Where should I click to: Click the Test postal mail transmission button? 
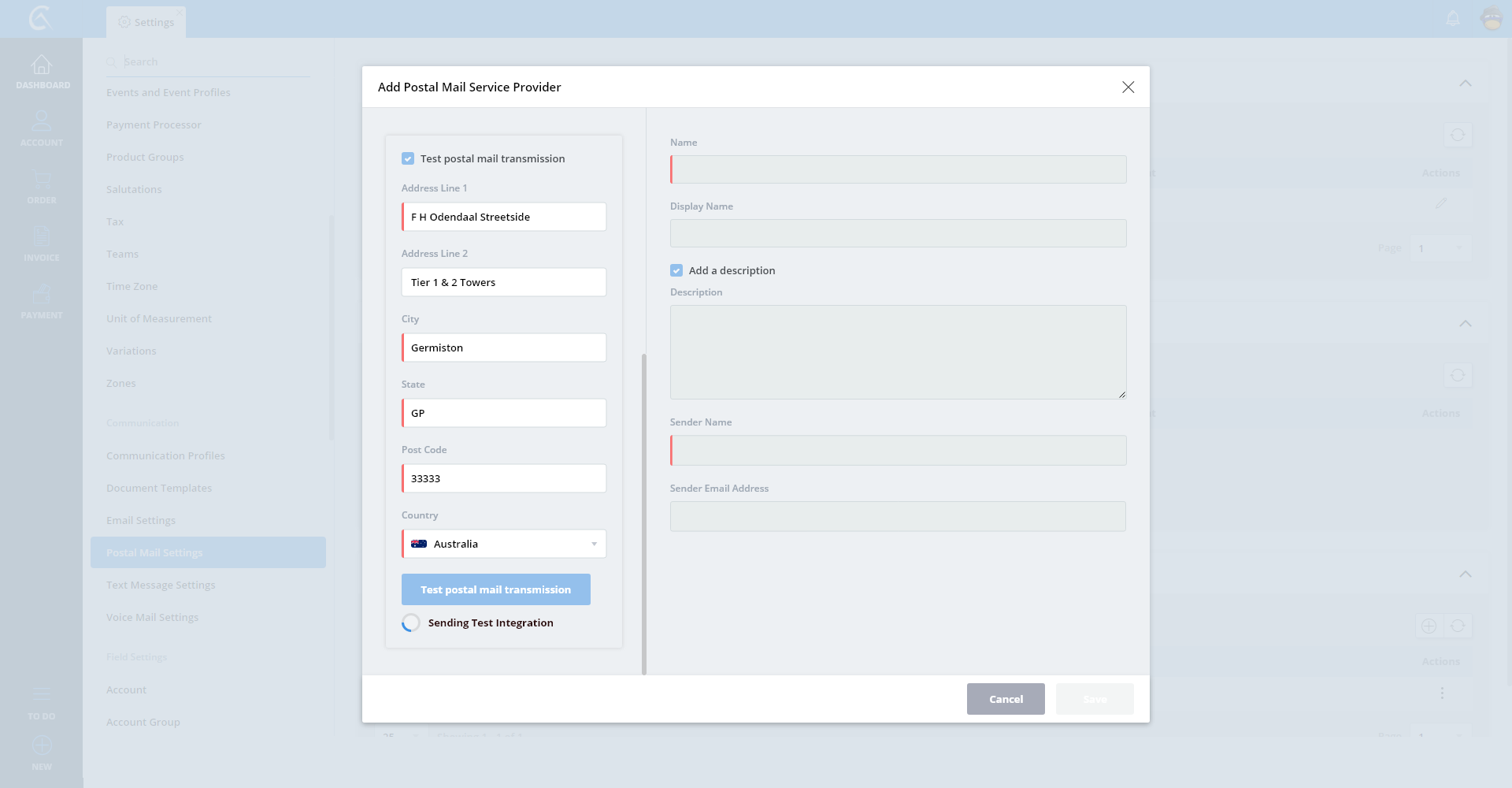[495, 589]
